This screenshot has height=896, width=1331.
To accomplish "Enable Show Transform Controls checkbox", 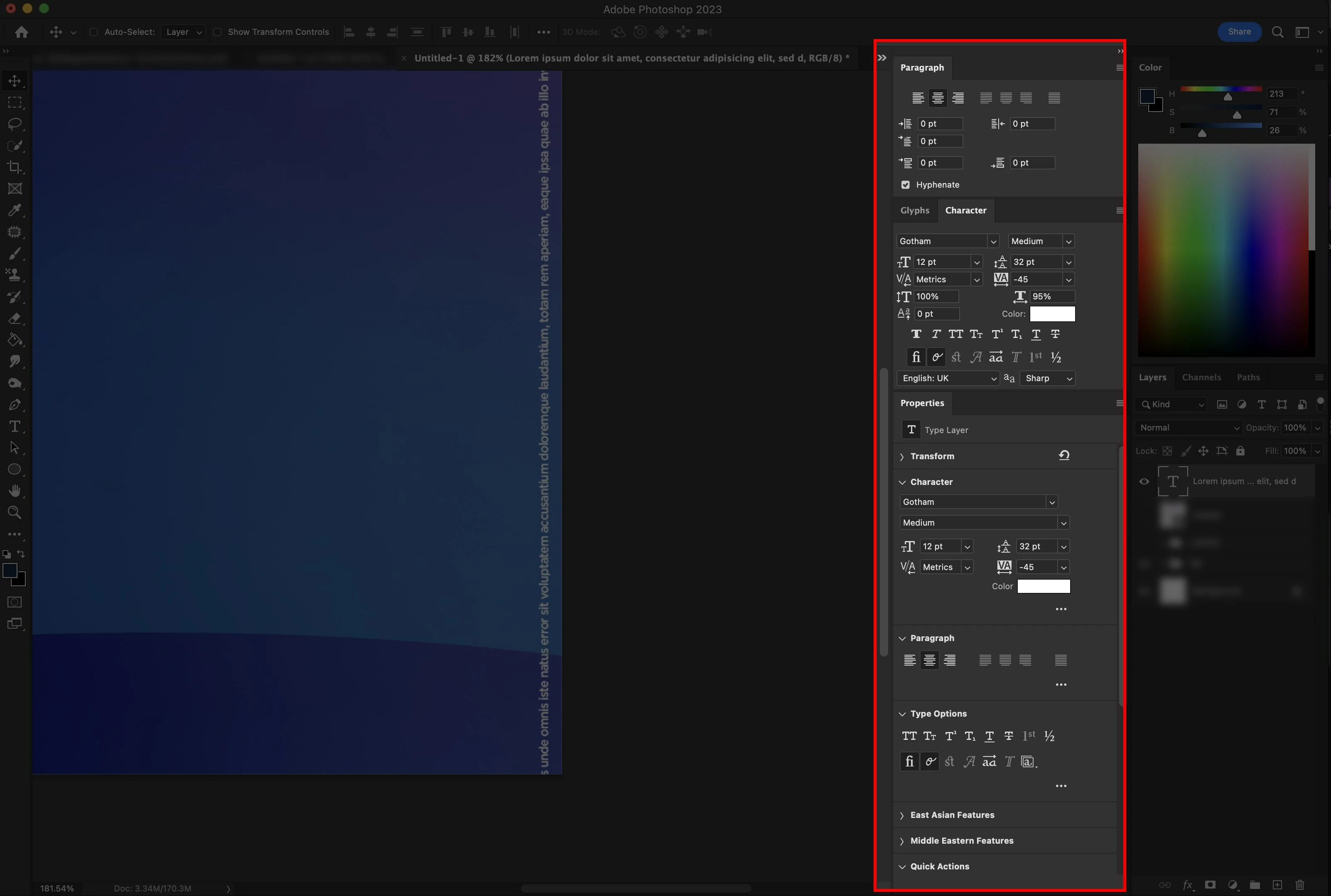I will (x=217, y=32).
